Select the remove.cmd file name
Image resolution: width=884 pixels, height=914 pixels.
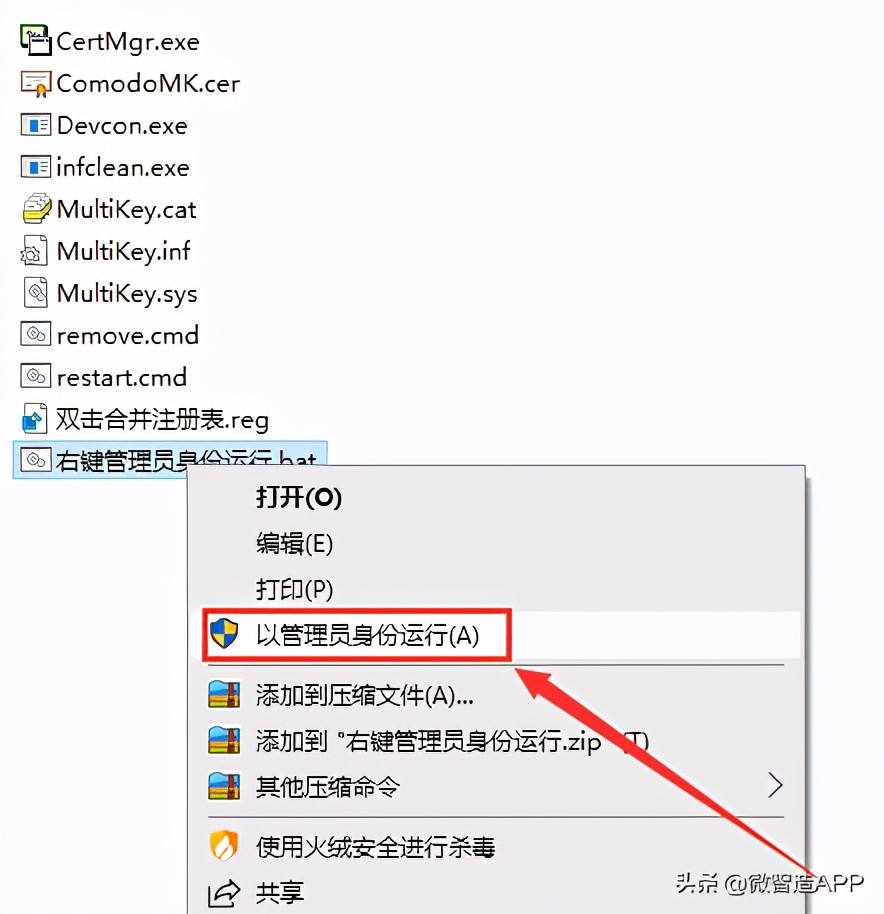128,336
